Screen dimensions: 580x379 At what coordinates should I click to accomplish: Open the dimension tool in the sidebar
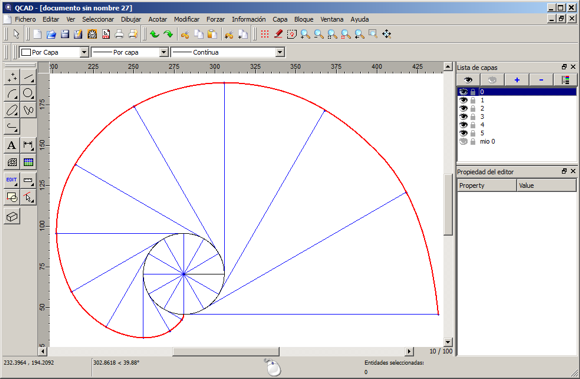point(28,145)
